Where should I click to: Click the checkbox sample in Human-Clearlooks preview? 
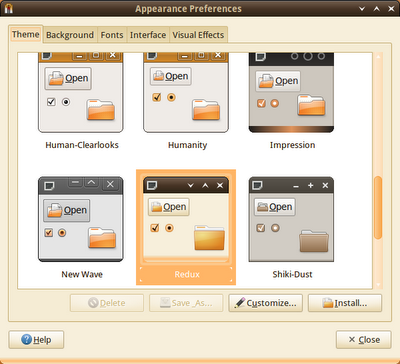(x=51, y=101)
